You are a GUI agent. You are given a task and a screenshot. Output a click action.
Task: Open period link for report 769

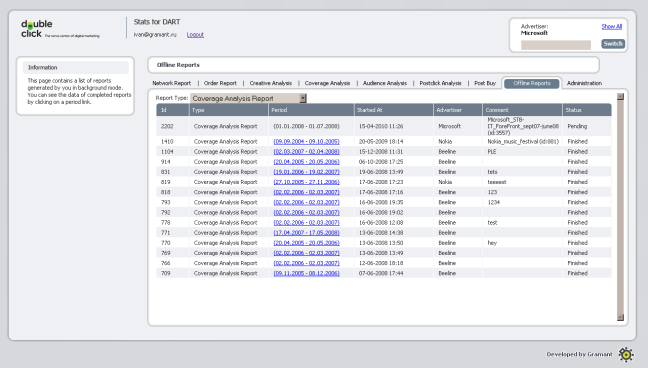tap(306, 253)
